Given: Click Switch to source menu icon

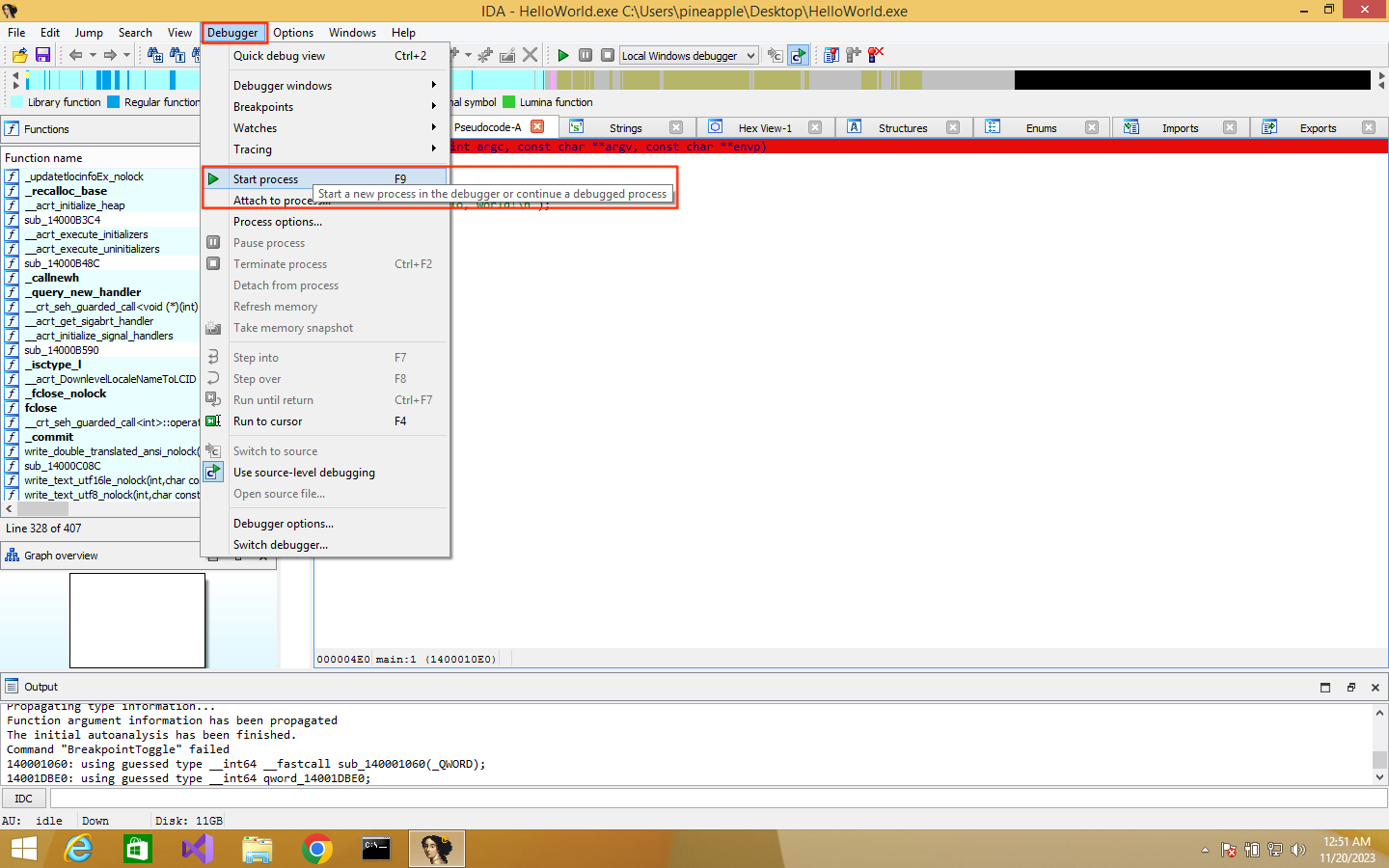Looking at the screenshot, I should [213, 450].
